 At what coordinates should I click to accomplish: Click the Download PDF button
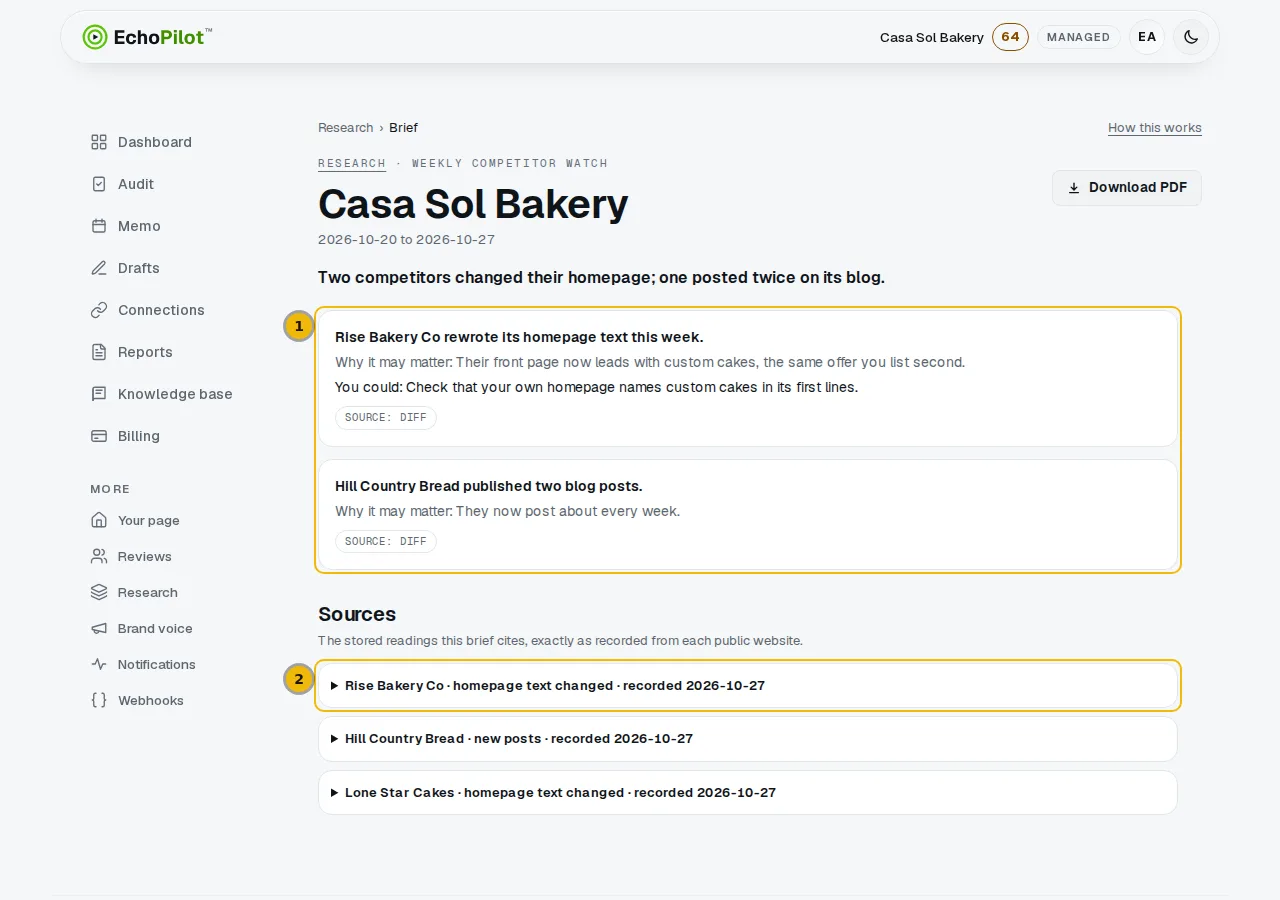coord(1127,188)
